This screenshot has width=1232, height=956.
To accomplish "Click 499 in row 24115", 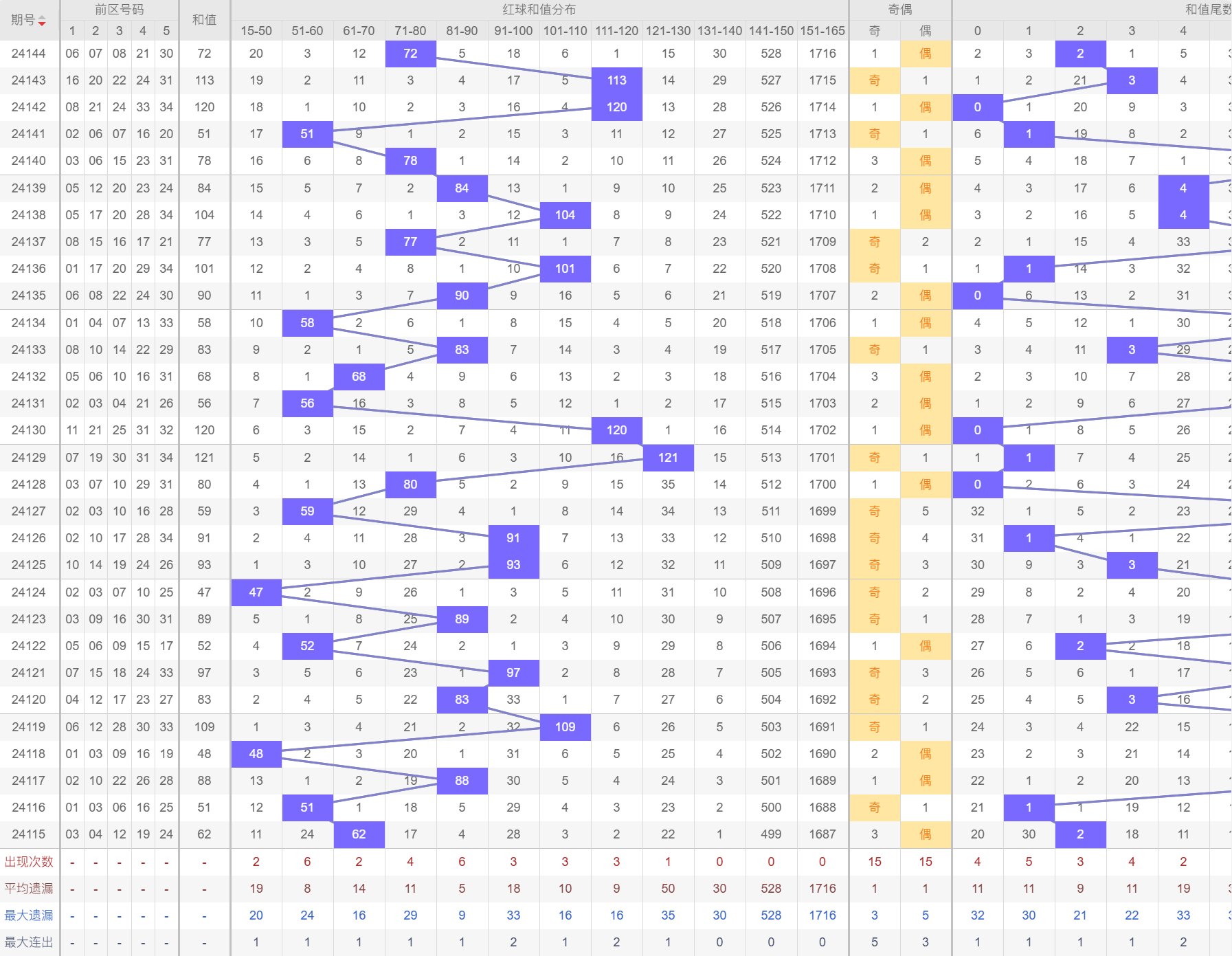I will pos(771,834).
